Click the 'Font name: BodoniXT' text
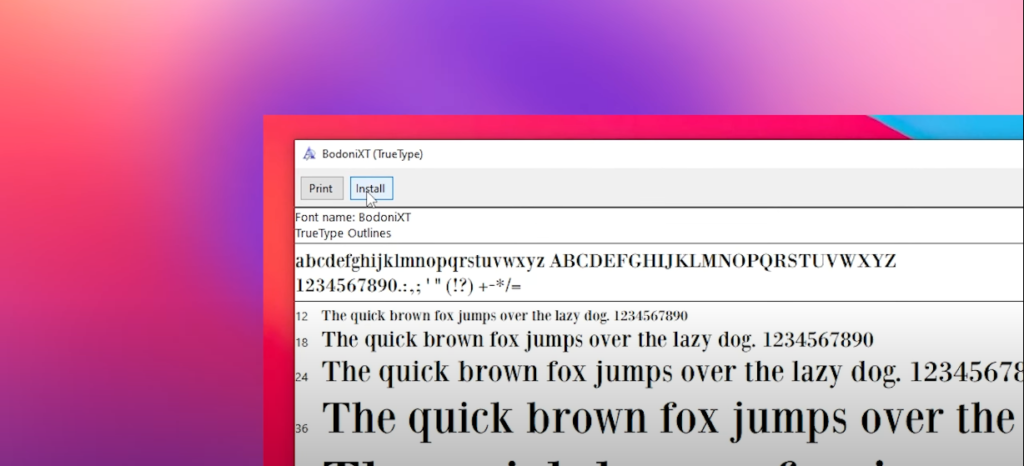 click(x=353, y=217)
